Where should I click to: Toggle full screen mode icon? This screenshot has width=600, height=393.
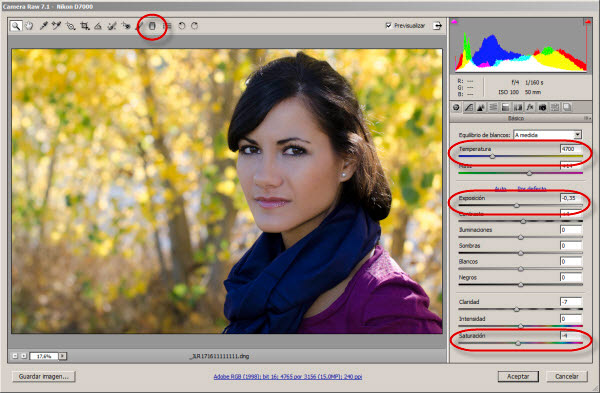437,26
